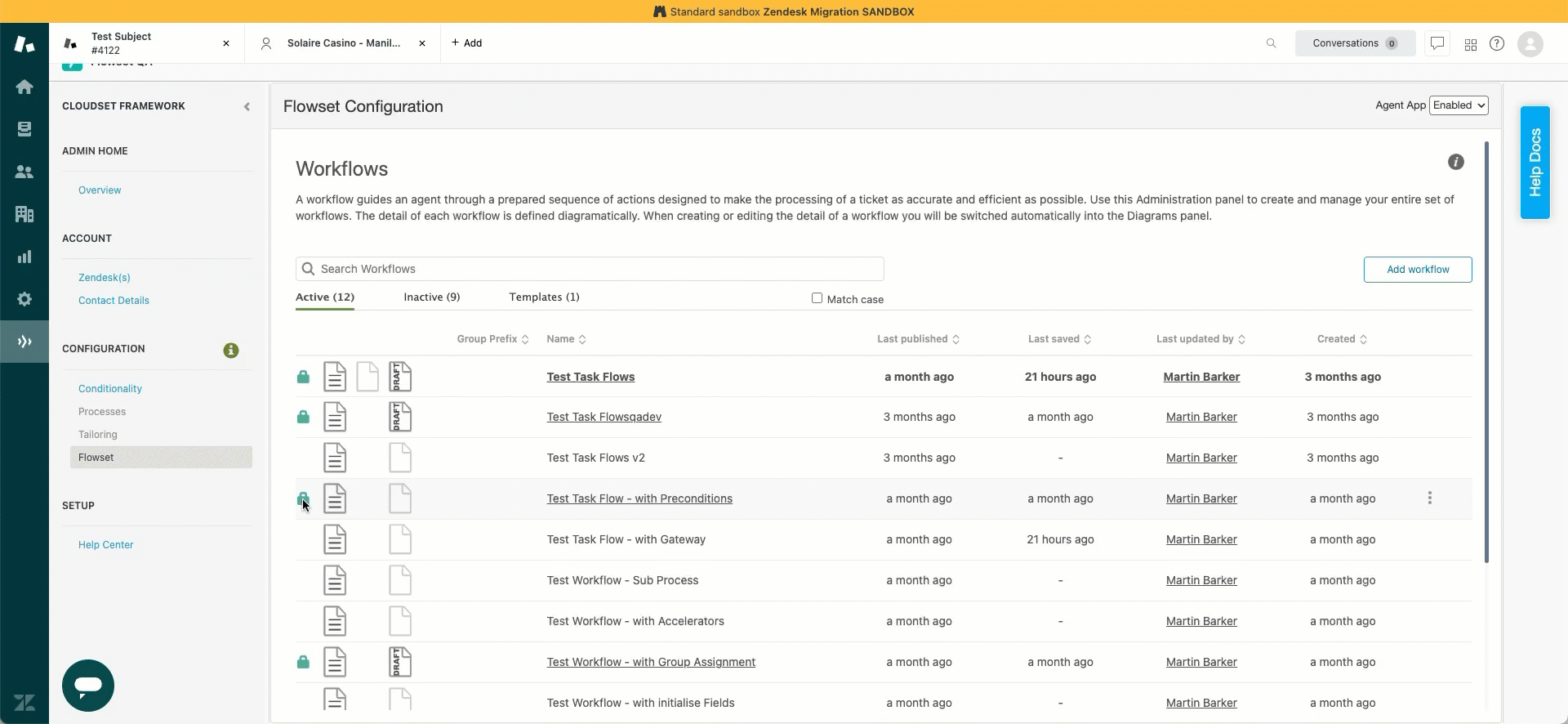Open the chat bubble icon in top bar
The image size is (1568, 724).
coord(1437,43)
